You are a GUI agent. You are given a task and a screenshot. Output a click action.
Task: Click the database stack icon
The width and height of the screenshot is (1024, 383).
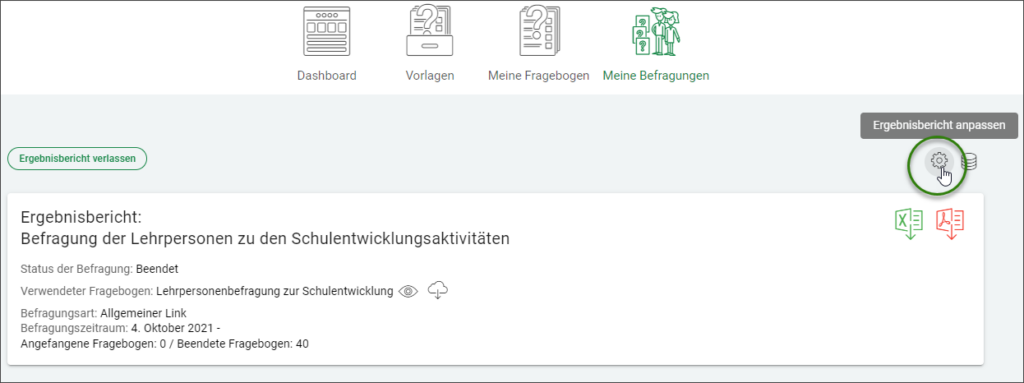(970, 161)
